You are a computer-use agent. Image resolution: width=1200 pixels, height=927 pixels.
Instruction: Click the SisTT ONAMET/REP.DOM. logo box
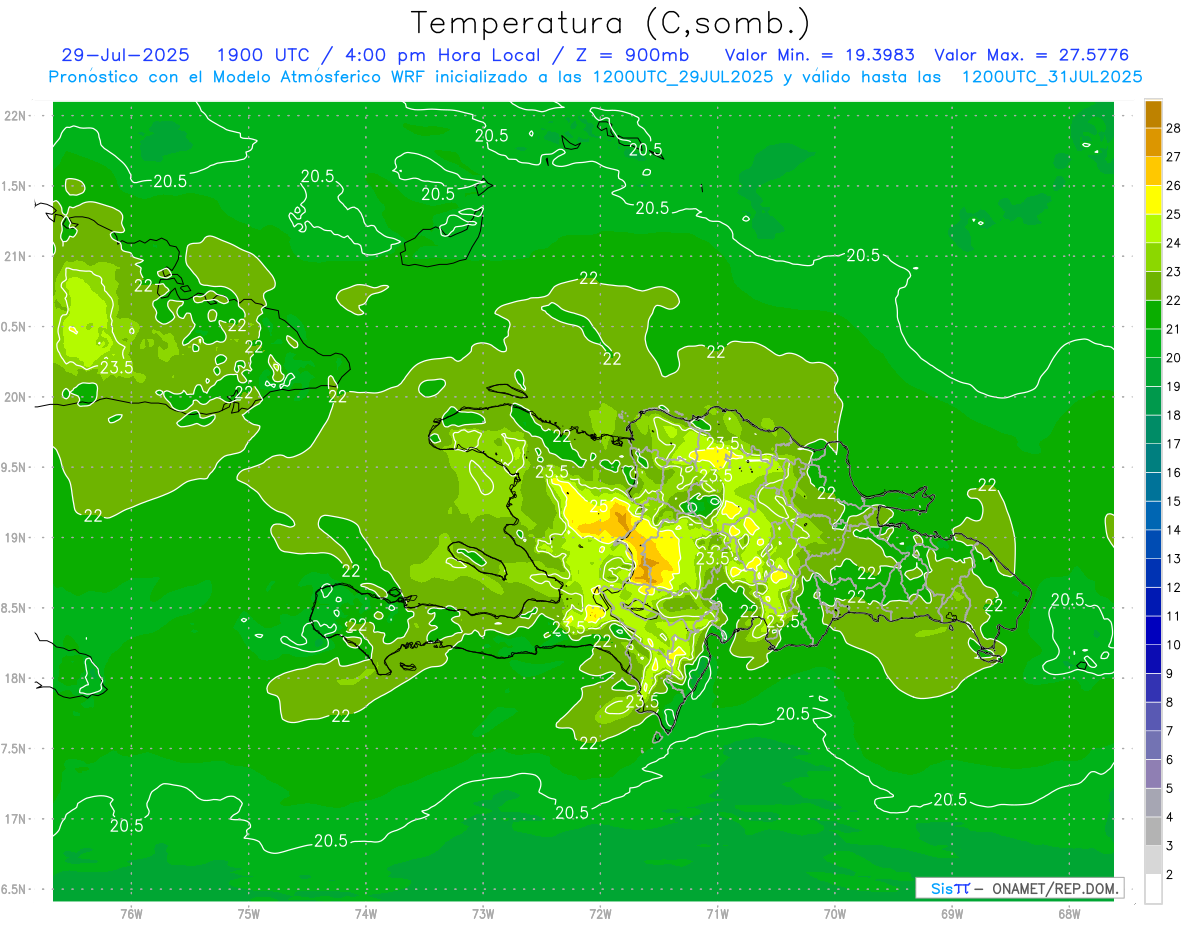(x=1019, y=888)
